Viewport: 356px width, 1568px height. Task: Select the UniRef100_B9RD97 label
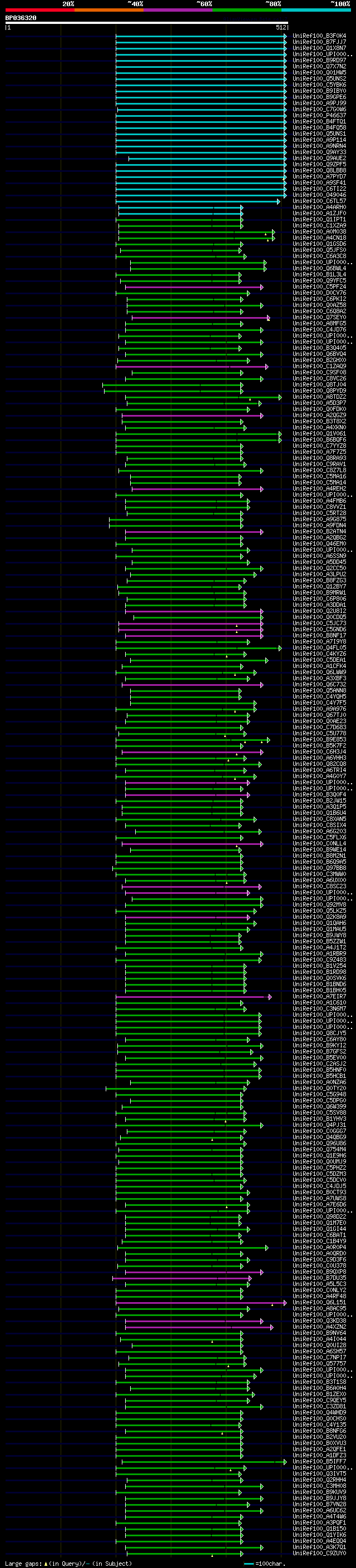(x=319, y=60)
